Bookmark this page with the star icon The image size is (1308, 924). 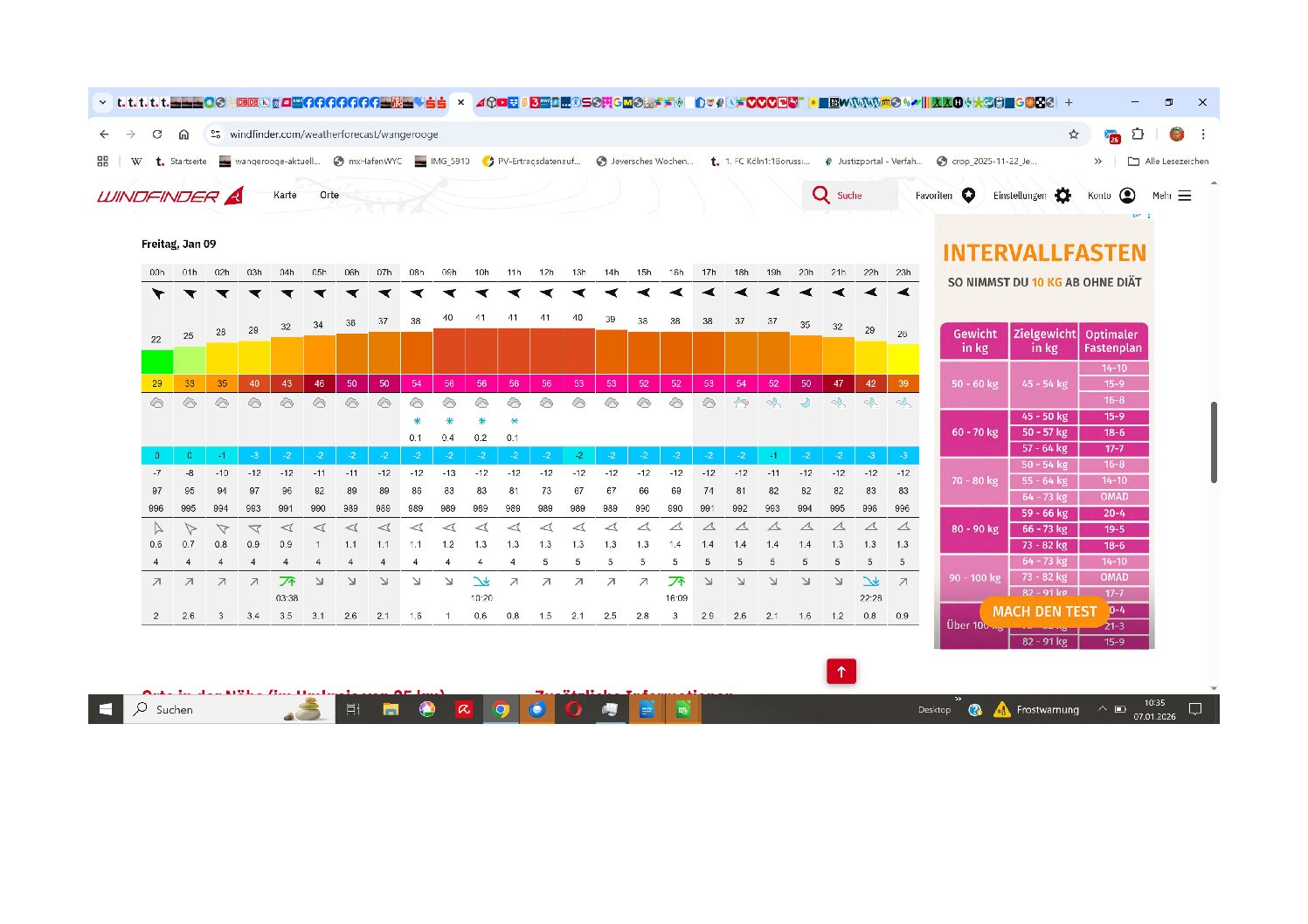pos(1073,134)
